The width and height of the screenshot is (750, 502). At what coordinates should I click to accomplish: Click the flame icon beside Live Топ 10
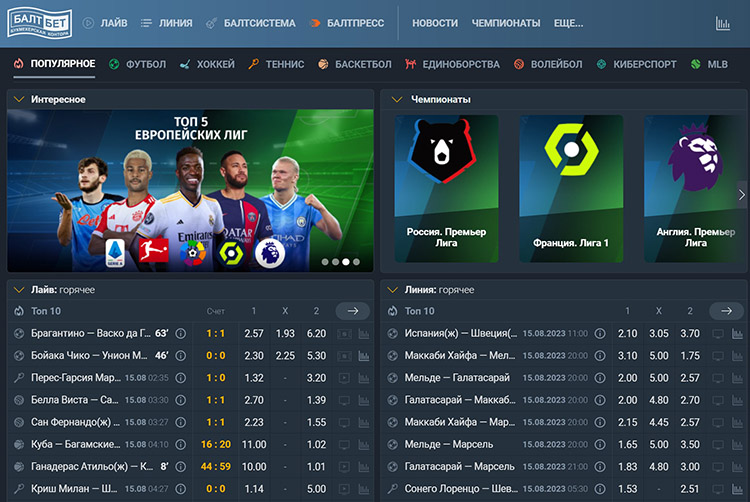(x=19, y=311)
